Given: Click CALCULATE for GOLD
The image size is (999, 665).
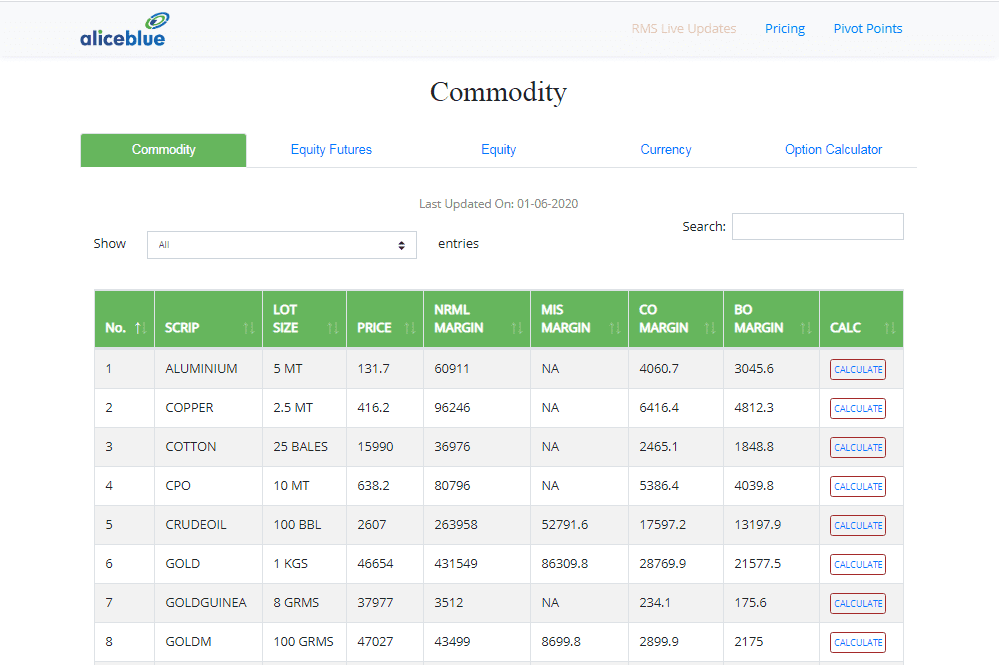Looking at the screenshot, I should (858, 564).
